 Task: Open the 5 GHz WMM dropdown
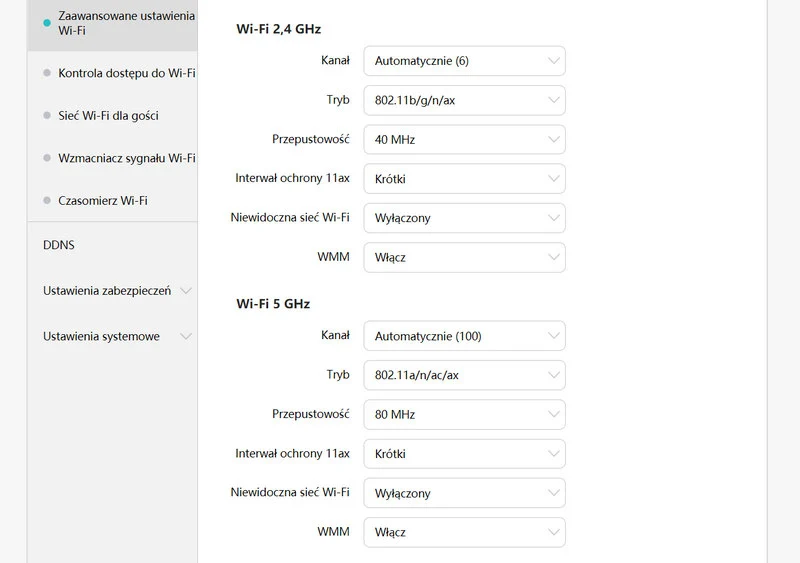464,532
